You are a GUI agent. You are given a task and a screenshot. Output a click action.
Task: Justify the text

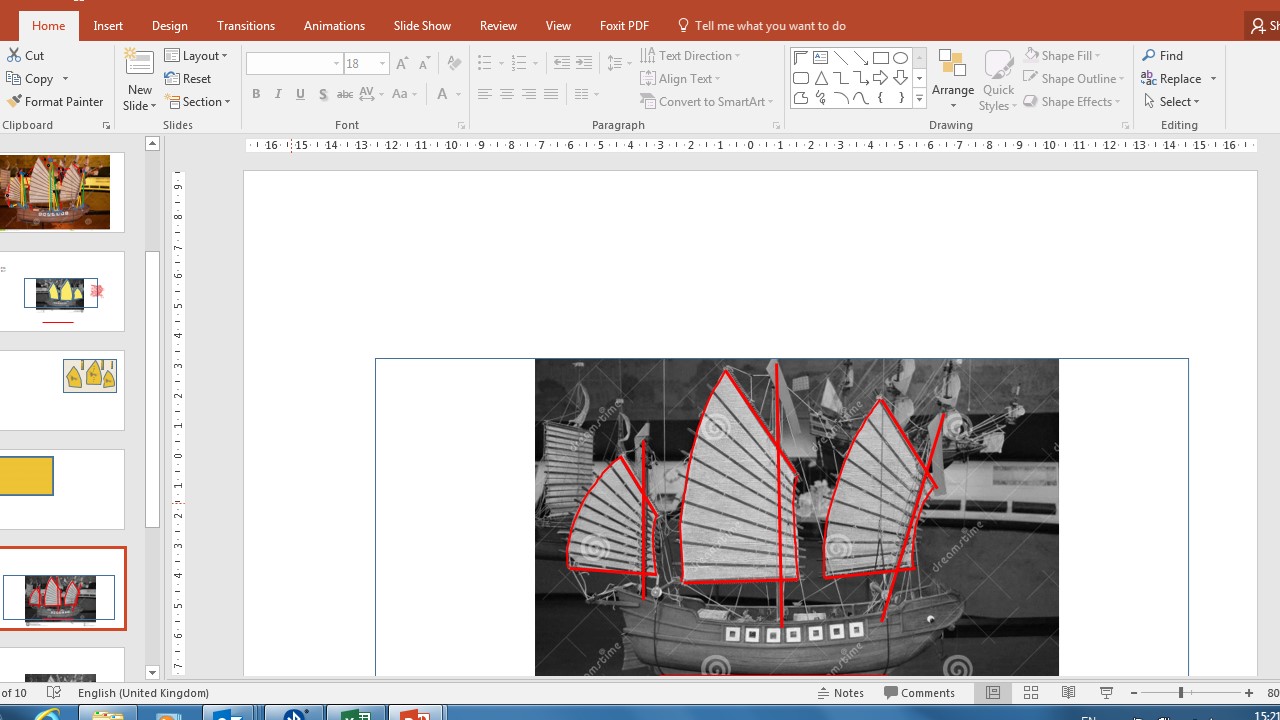[x=550, y=94]
